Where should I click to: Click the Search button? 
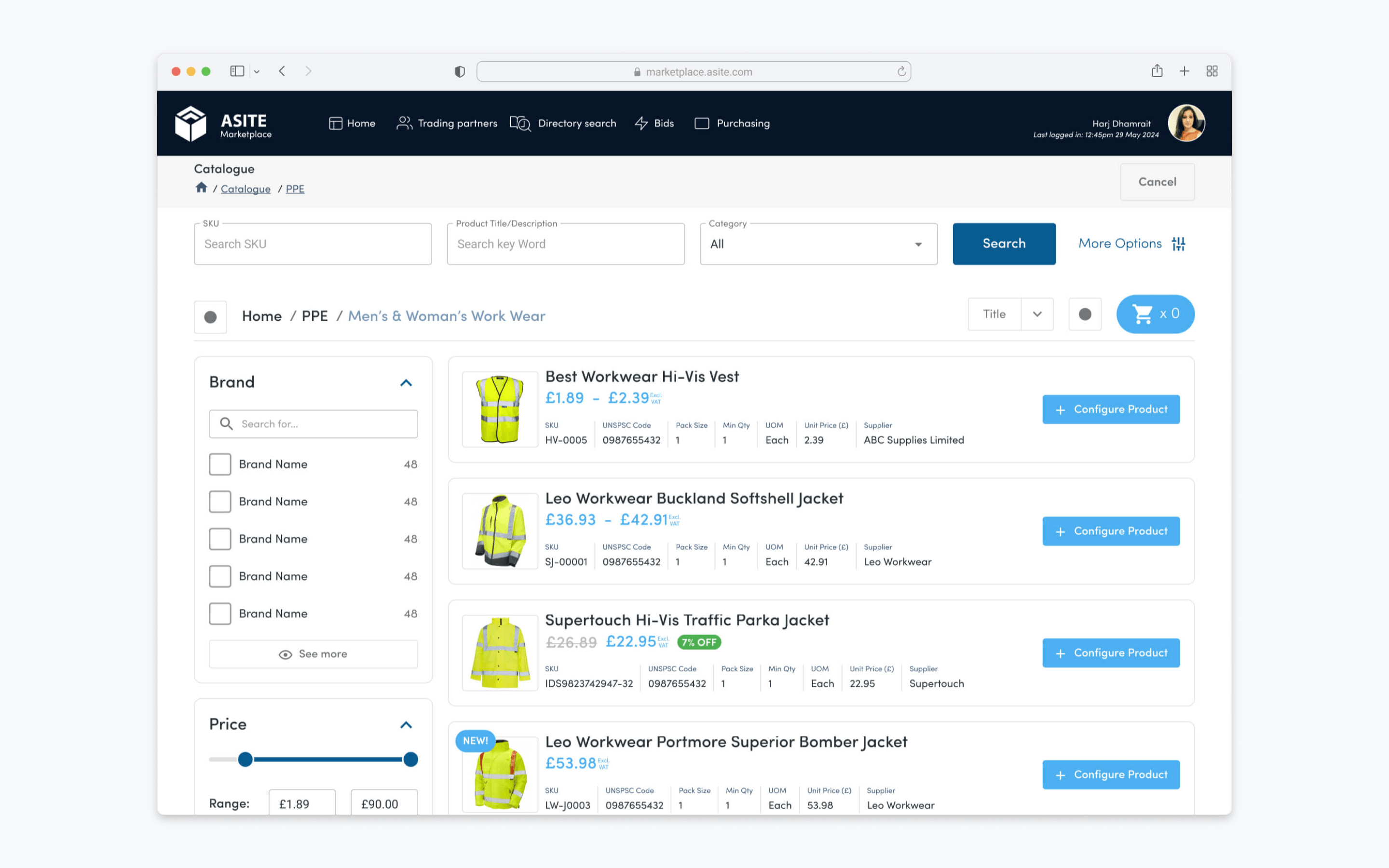1004,244
